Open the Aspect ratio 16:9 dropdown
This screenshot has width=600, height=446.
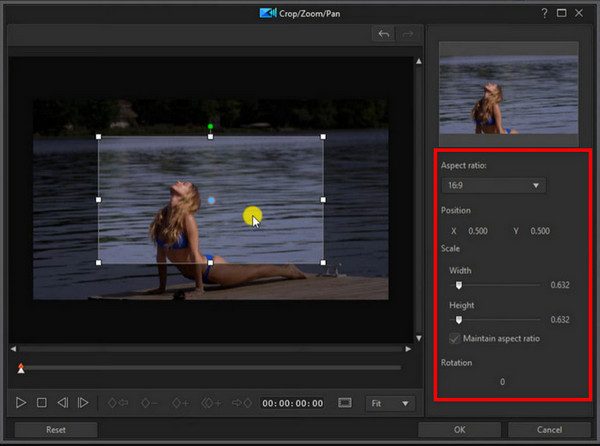pos(494,186)
